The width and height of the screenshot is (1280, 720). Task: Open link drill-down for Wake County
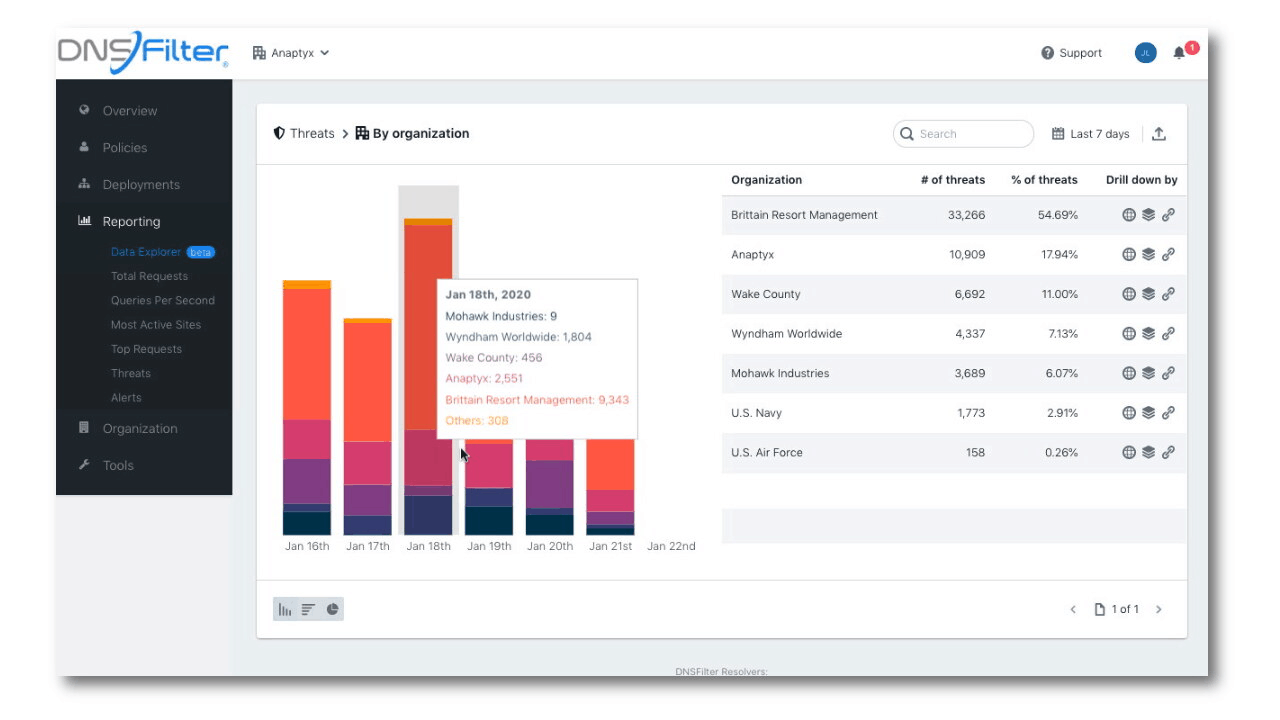pyautogui.click(x=1168, y=294)
